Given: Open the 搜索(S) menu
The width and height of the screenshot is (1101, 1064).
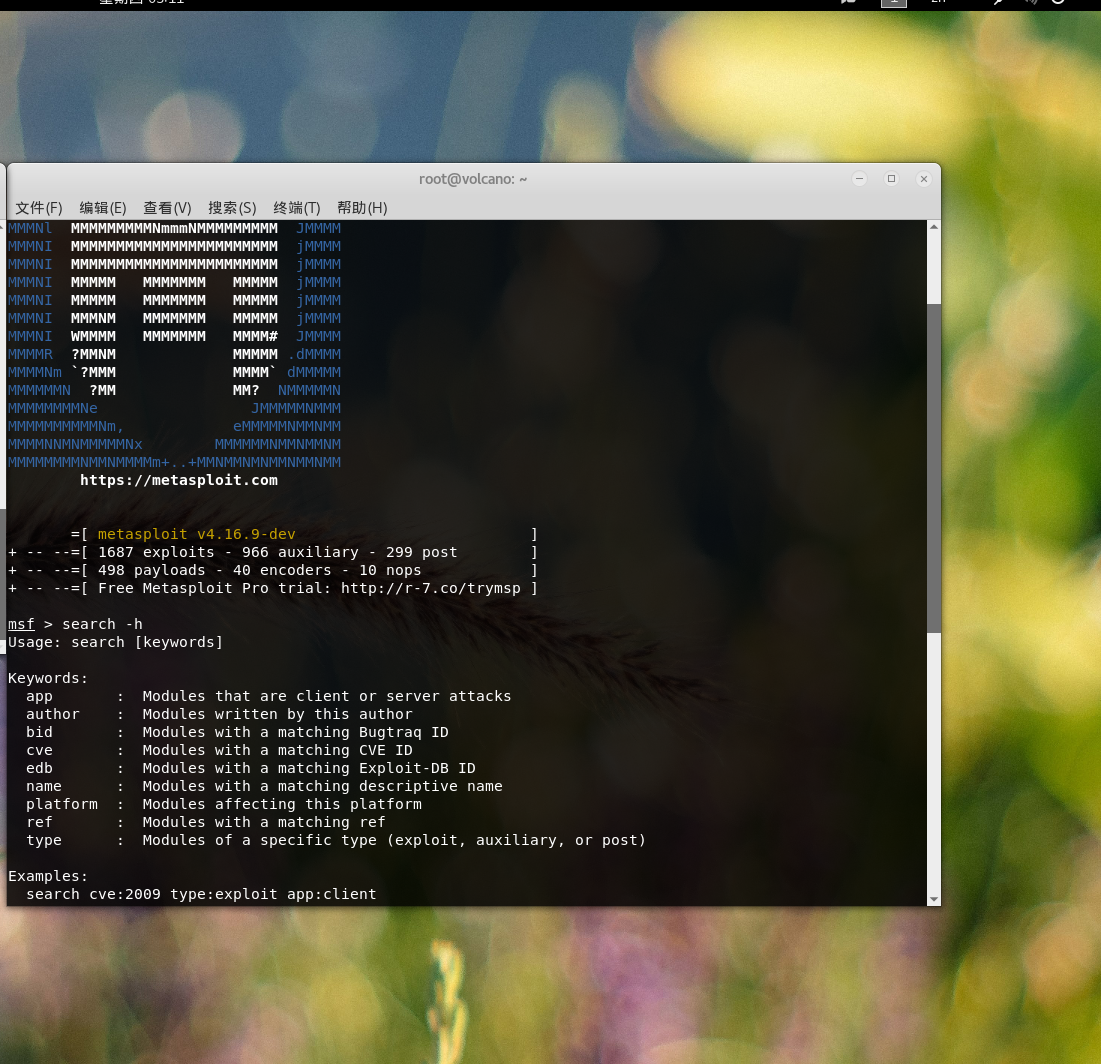Looking at the screenshot, I should tap(232, 208).
